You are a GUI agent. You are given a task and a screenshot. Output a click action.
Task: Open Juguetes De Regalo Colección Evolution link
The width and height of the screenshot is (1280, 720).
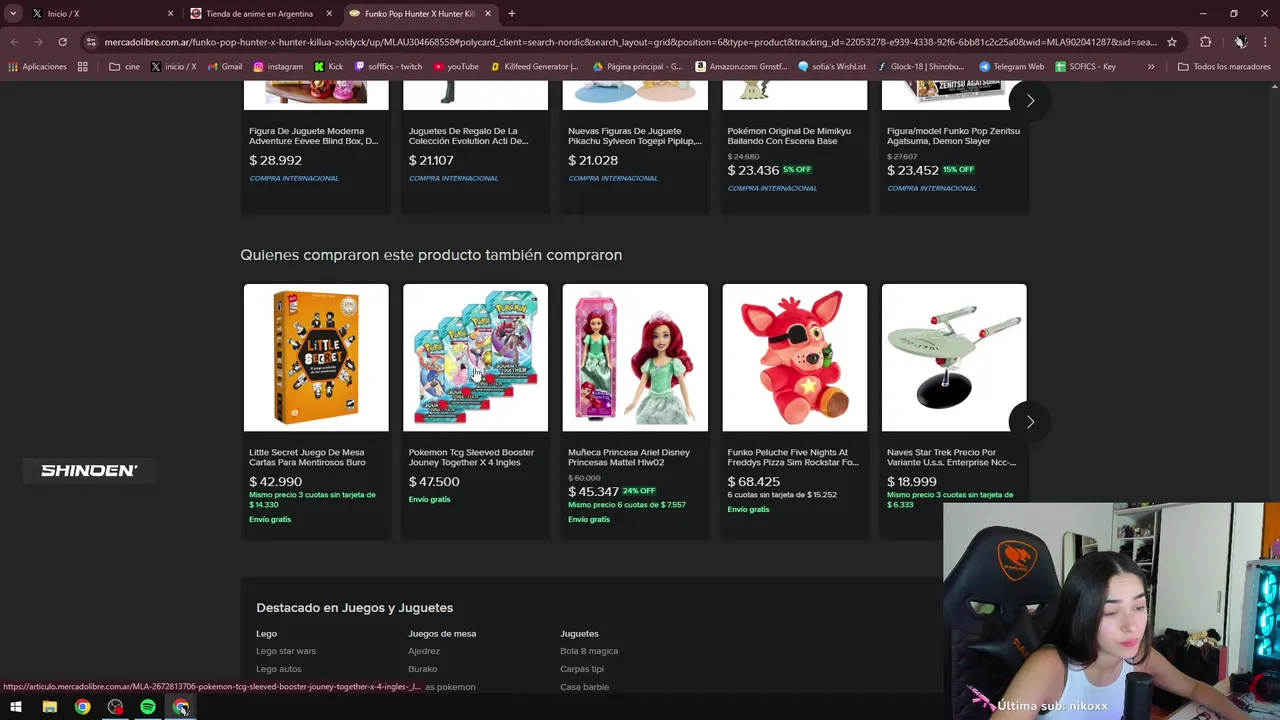coord(468,136)
